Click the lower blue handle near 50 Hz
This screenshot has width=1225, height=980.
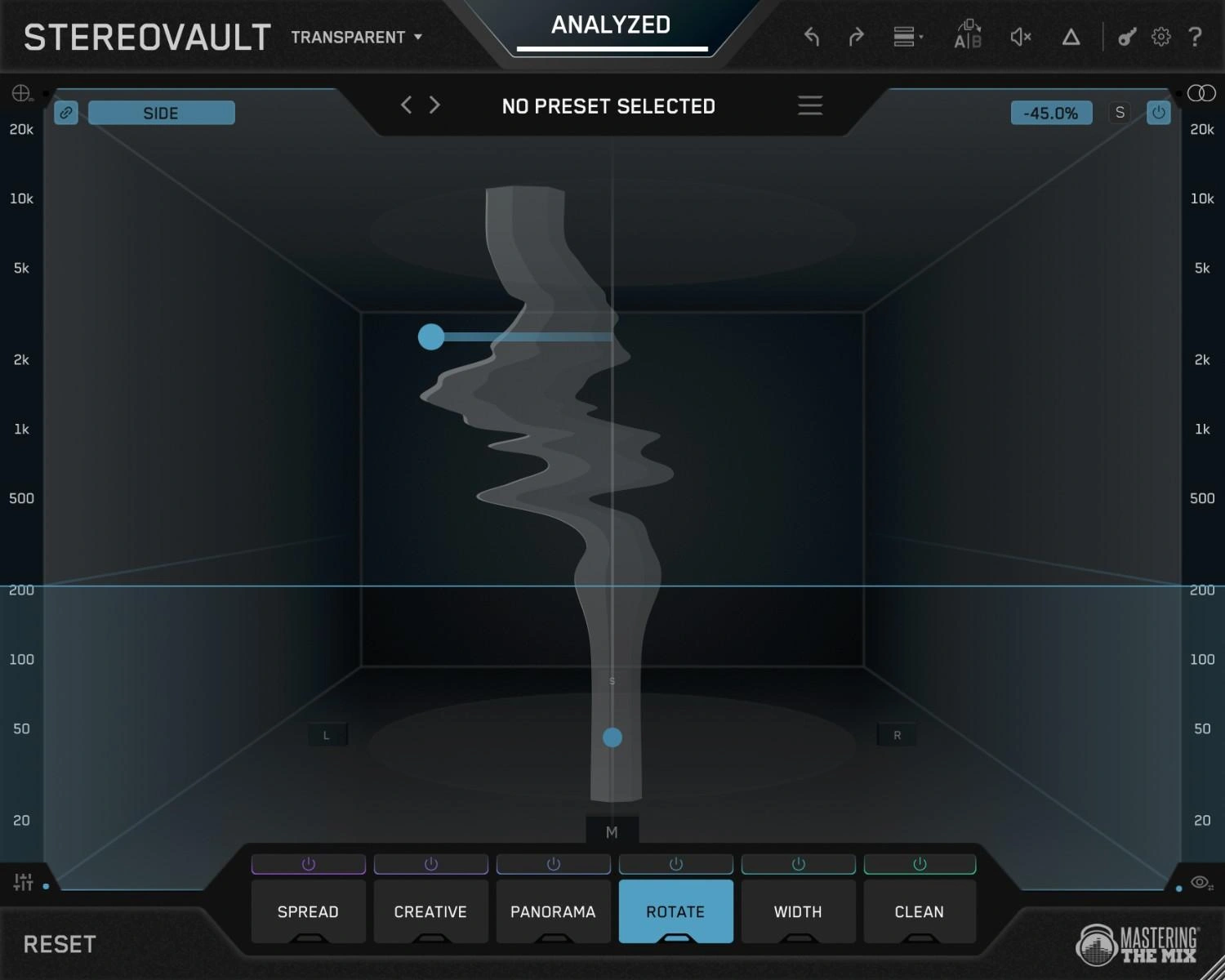click(x=612, y=737)
